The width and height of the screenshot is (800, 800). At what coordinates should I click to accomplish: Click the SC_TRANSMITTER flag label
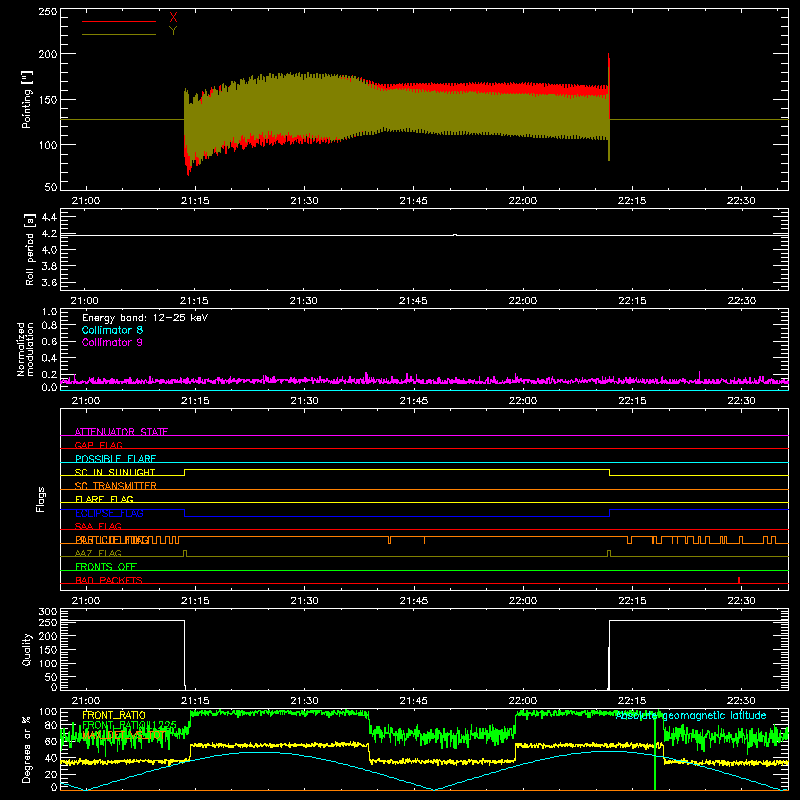(x=116, y=486)
